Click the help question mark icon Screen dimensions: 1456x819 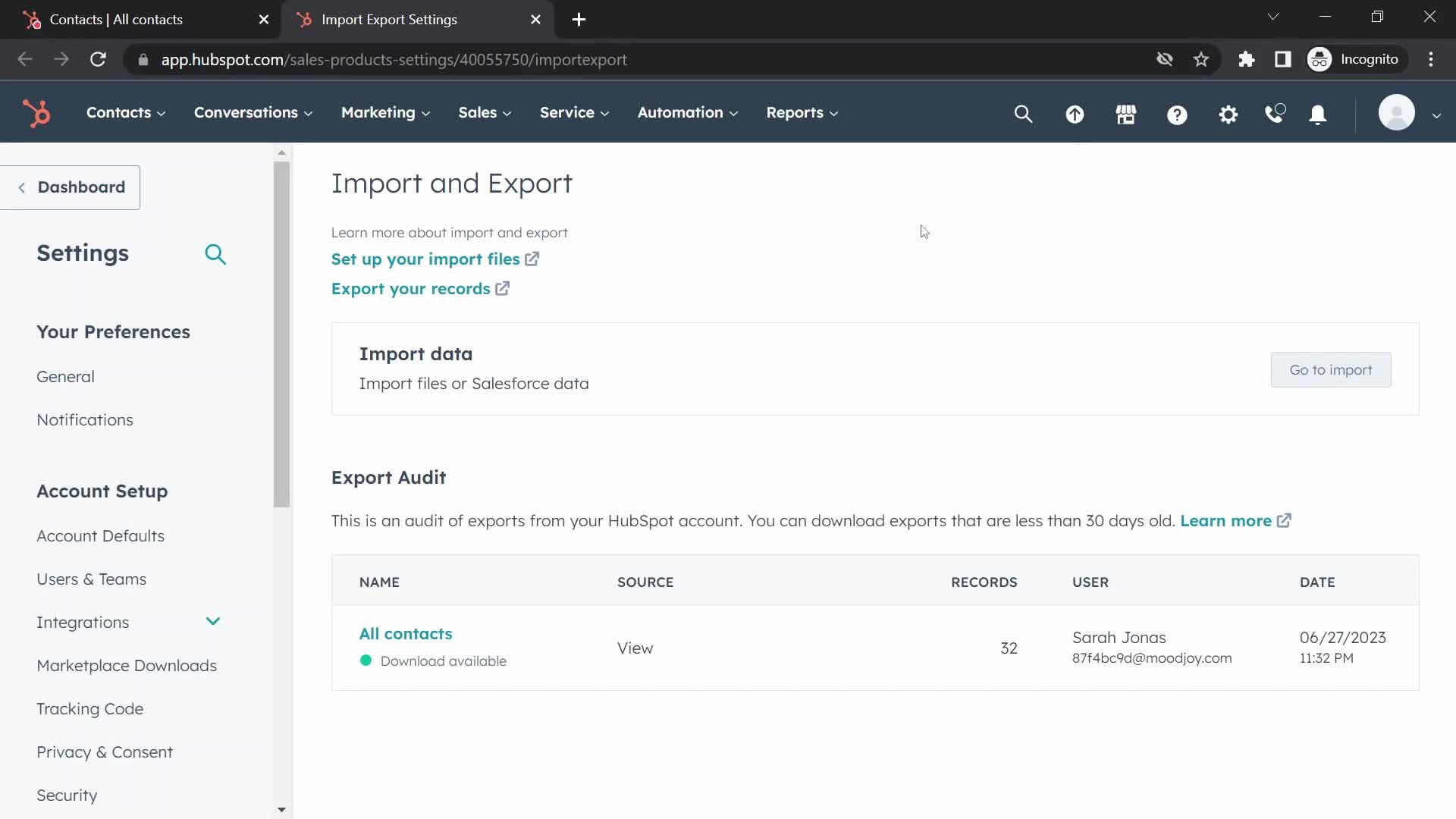click(1176, 112)
